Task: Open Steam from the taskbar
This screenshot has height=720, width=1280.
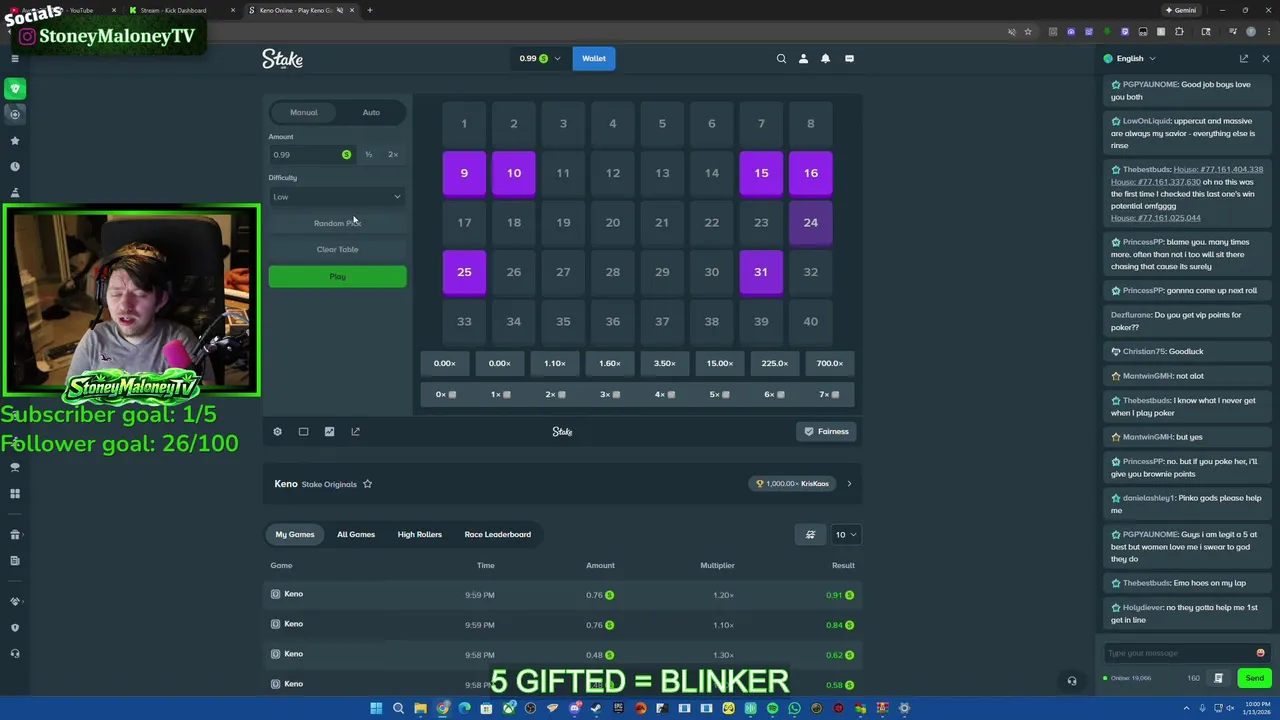Action: (596, 709)
